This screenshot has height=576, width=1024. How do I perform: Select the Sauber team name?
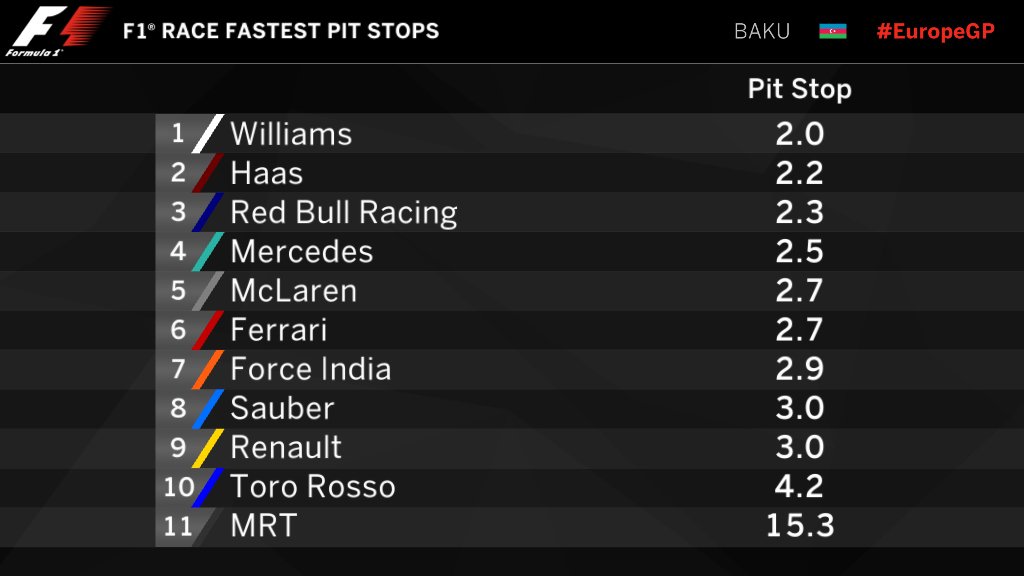coord(282,409)
